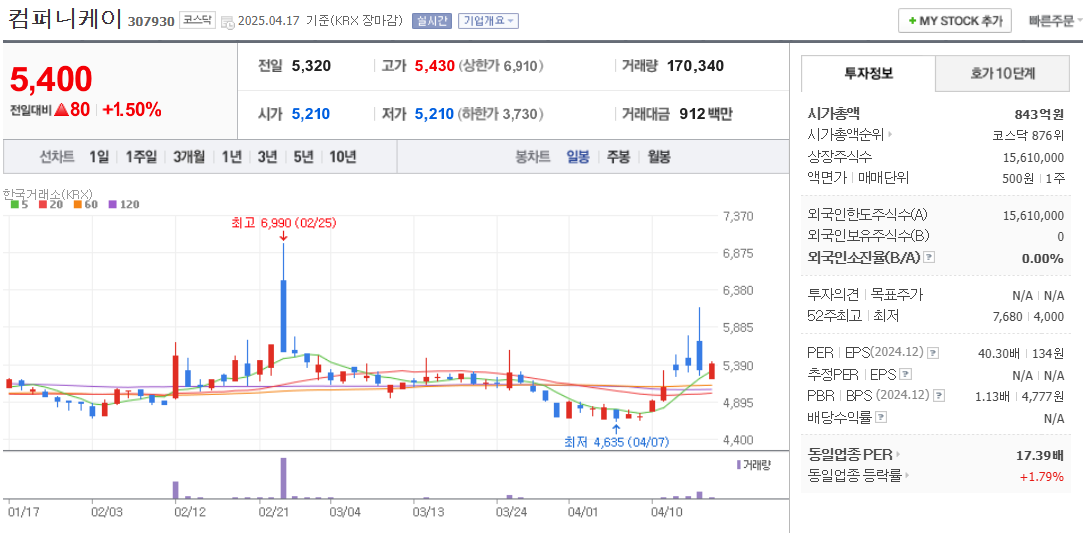Click the 실시간 badge button
This screenshot has height=533, width=1090.
pos(432,21)
